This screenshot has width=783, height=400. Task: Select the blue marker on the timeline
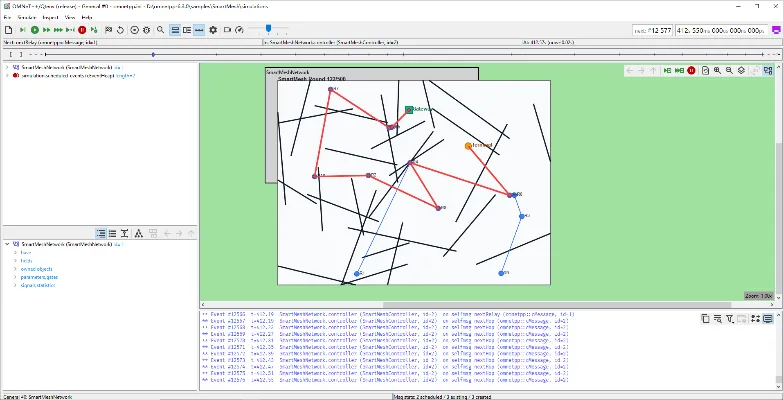coord(153,54)
